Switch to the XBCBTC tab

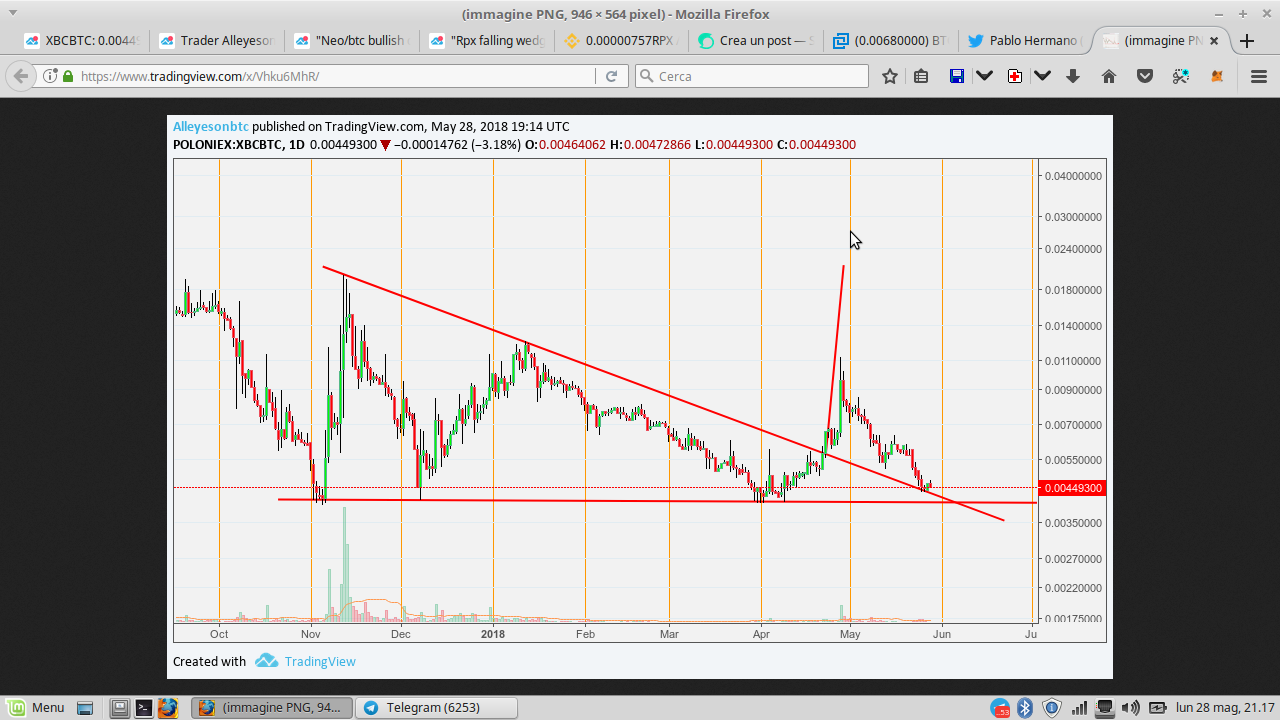[81, 41]
